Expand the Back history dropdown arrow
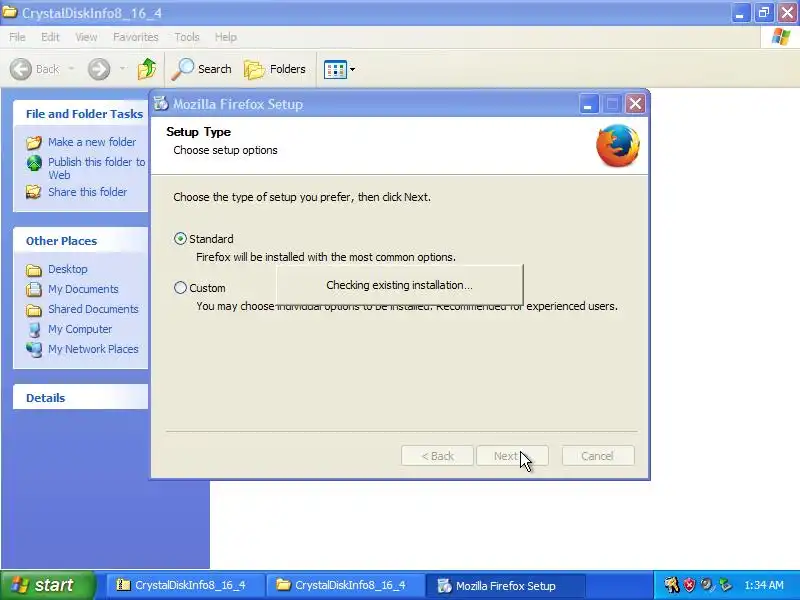This screenshot has height=600, width=800. 71,69
